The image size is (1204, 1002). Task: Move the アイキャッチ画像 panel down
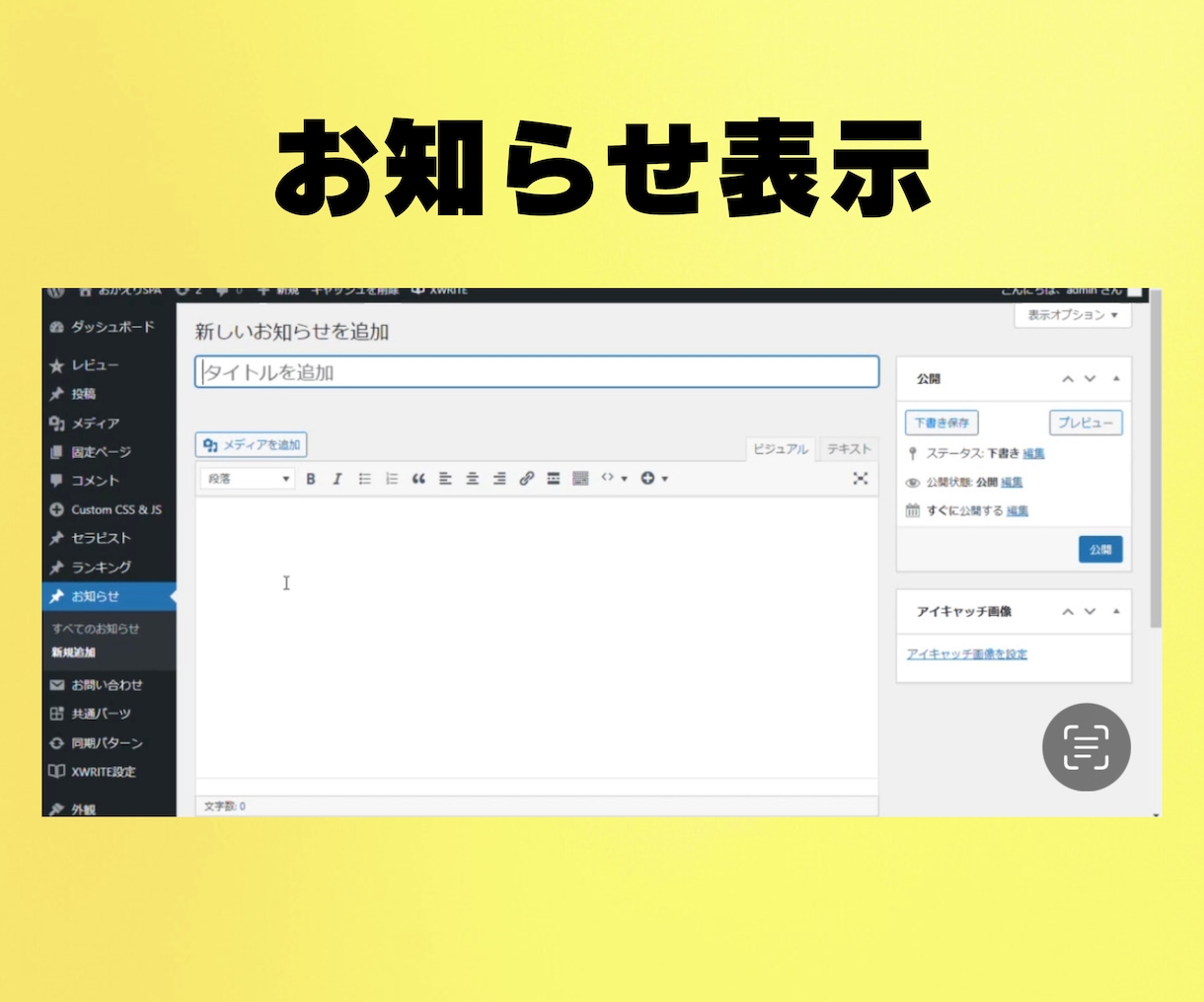pyautogui.click(x=1091, y=612)
